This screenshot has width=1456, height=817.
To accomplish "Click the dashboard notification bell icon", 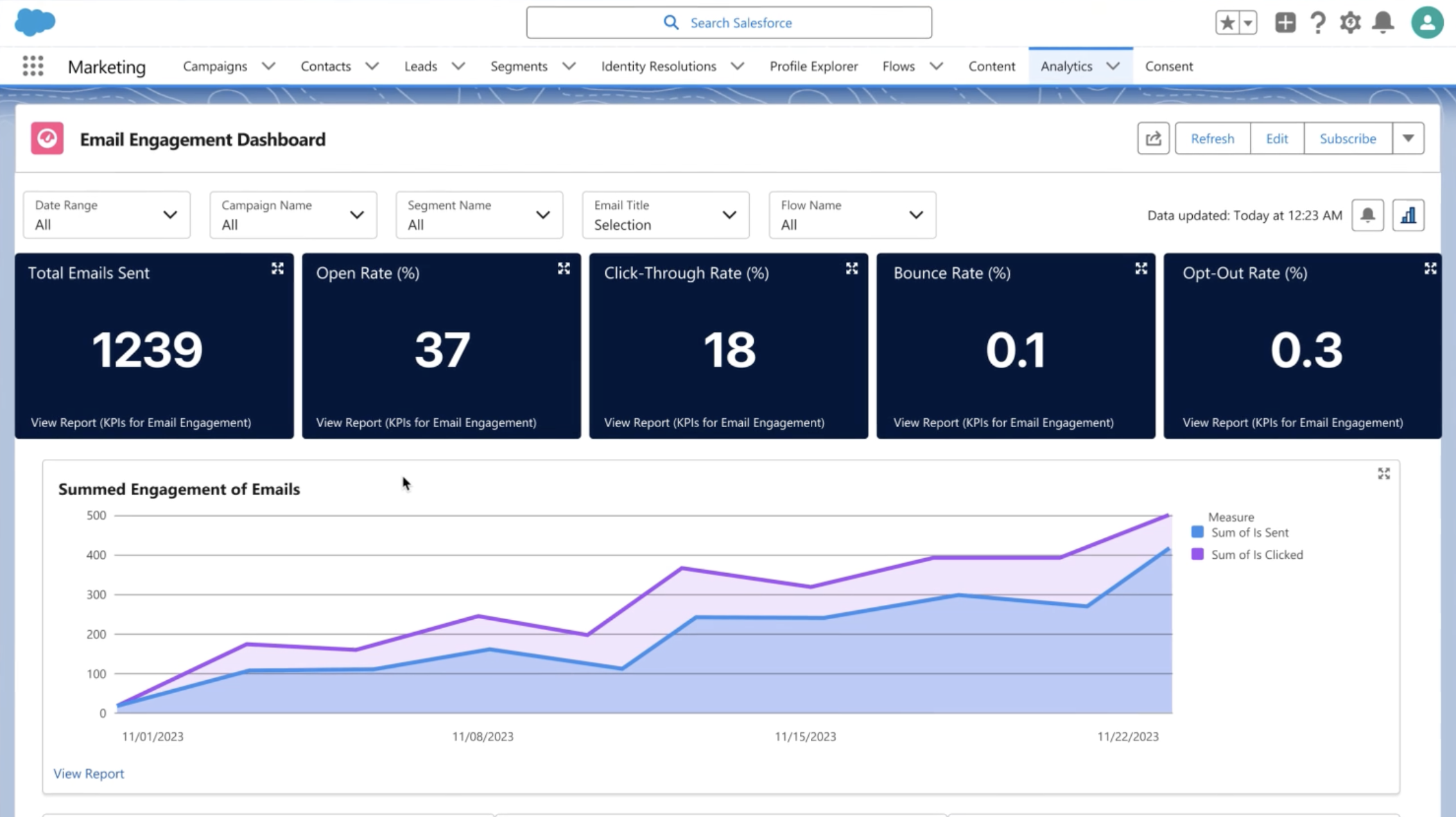I will pos(1367,215).
